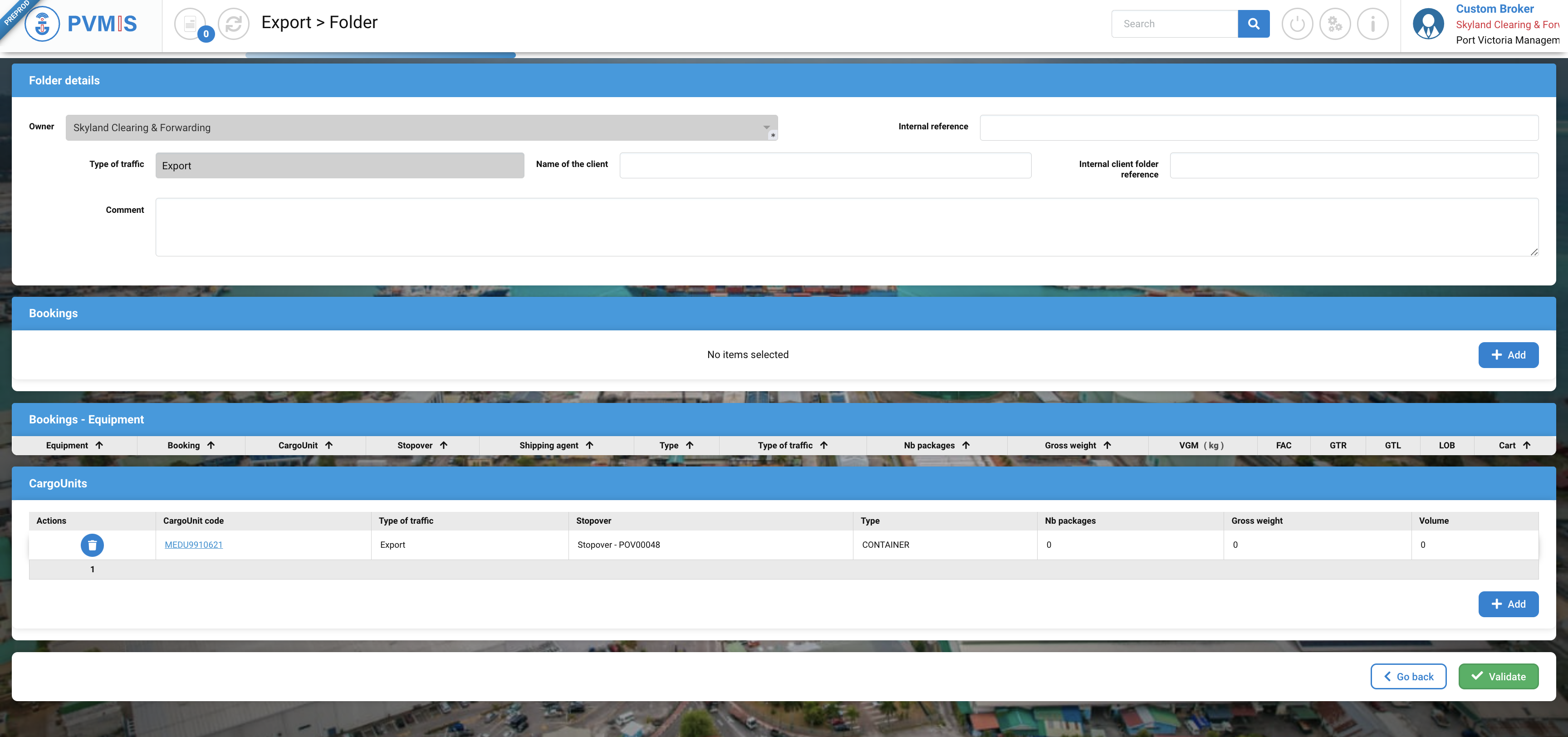1568x737 pixels.
Task: Click the power logout icon
Action: point(1297,25)
